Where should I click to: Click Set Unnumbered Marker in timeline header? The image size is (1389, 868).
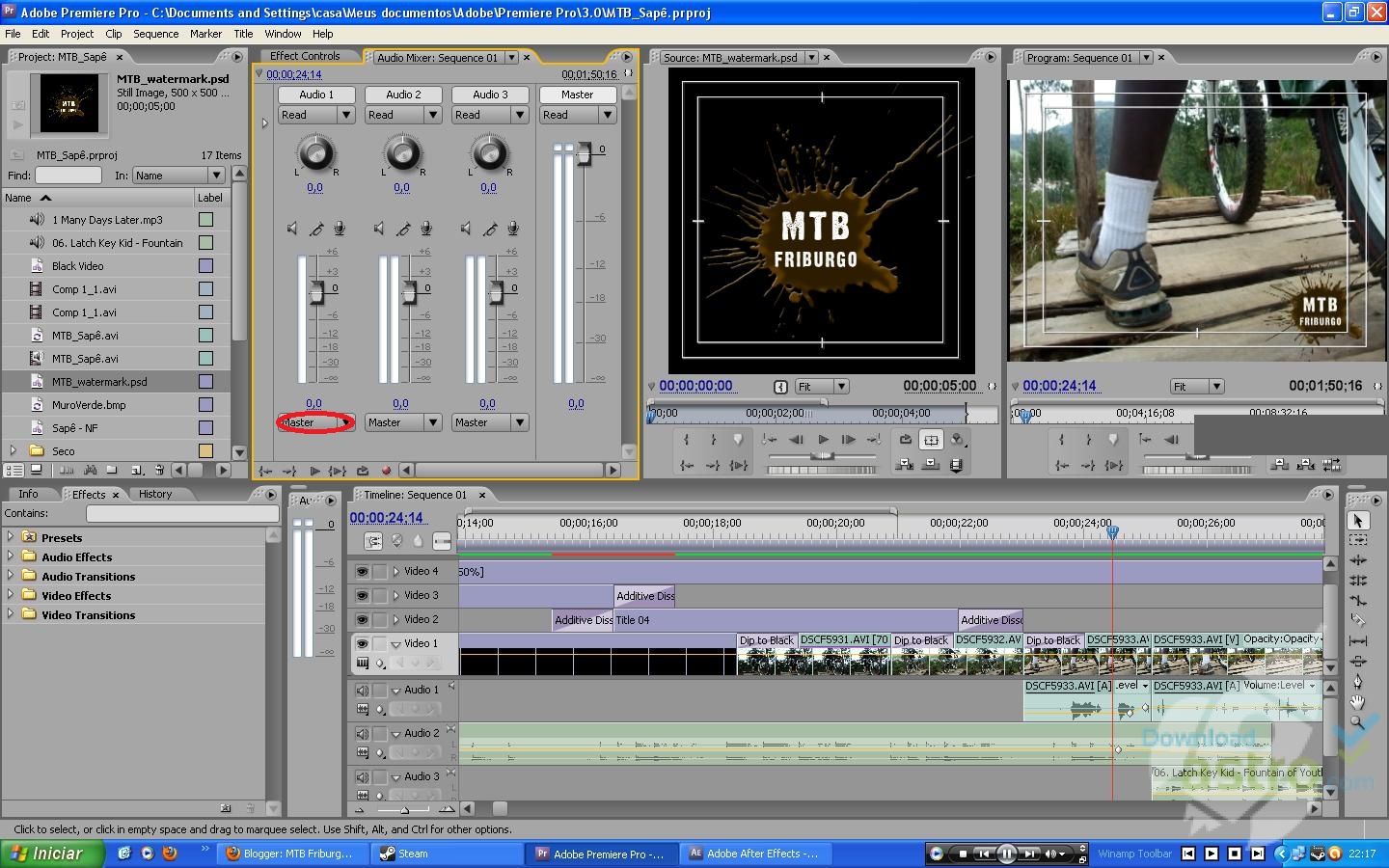pos(418,541)
